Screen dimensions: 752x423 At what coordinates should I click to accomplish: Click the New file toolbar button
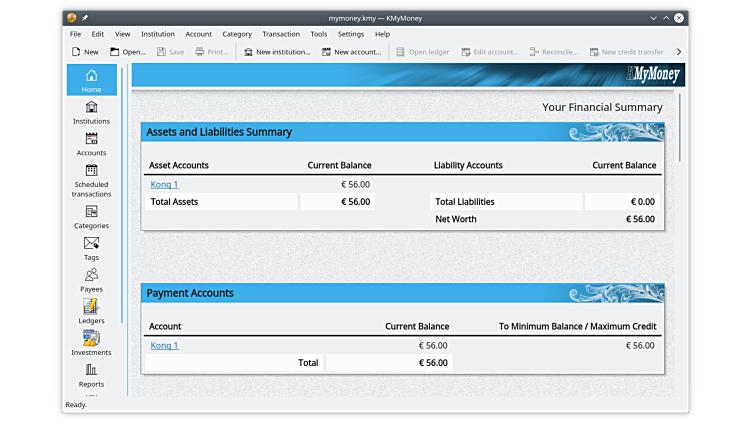(85, 52)
